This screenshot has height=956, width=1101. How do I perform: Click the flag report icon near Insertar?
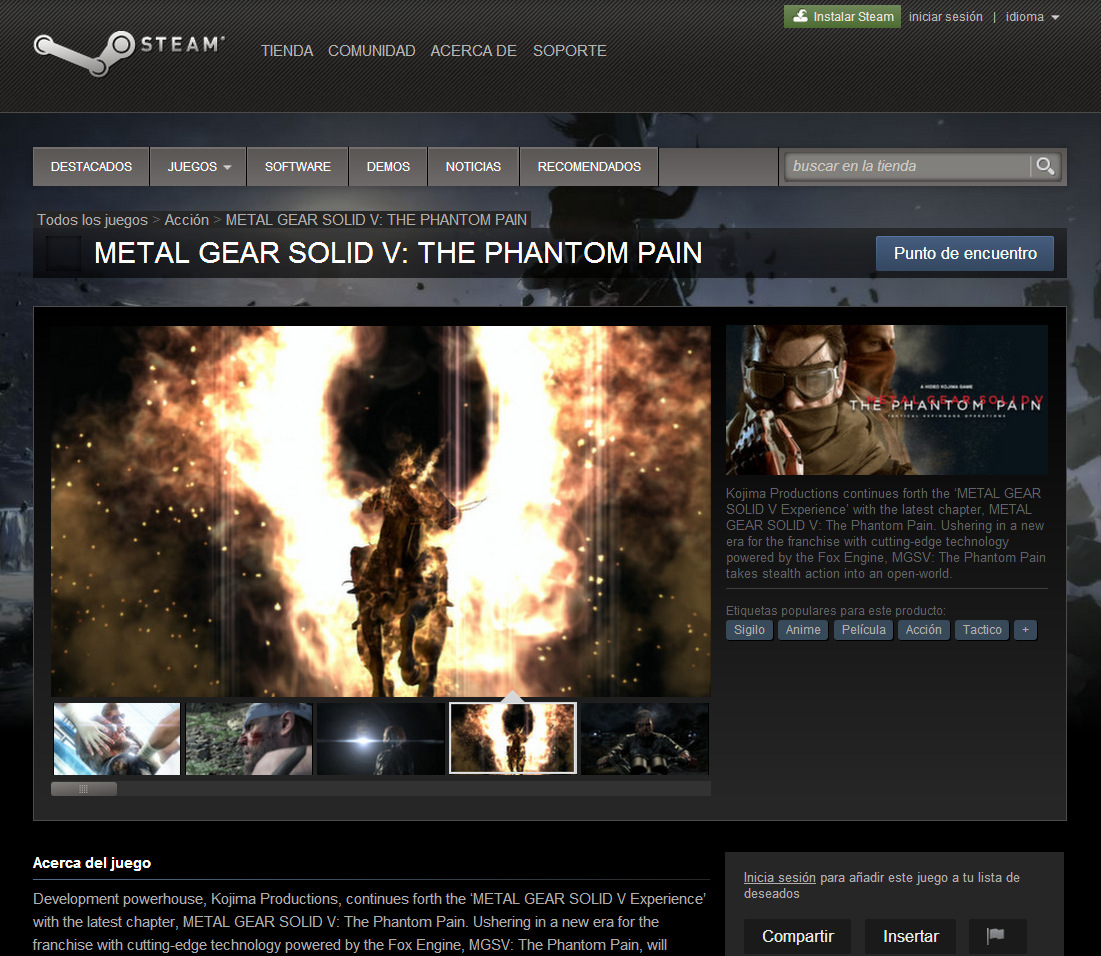click(x=997, y=936)
